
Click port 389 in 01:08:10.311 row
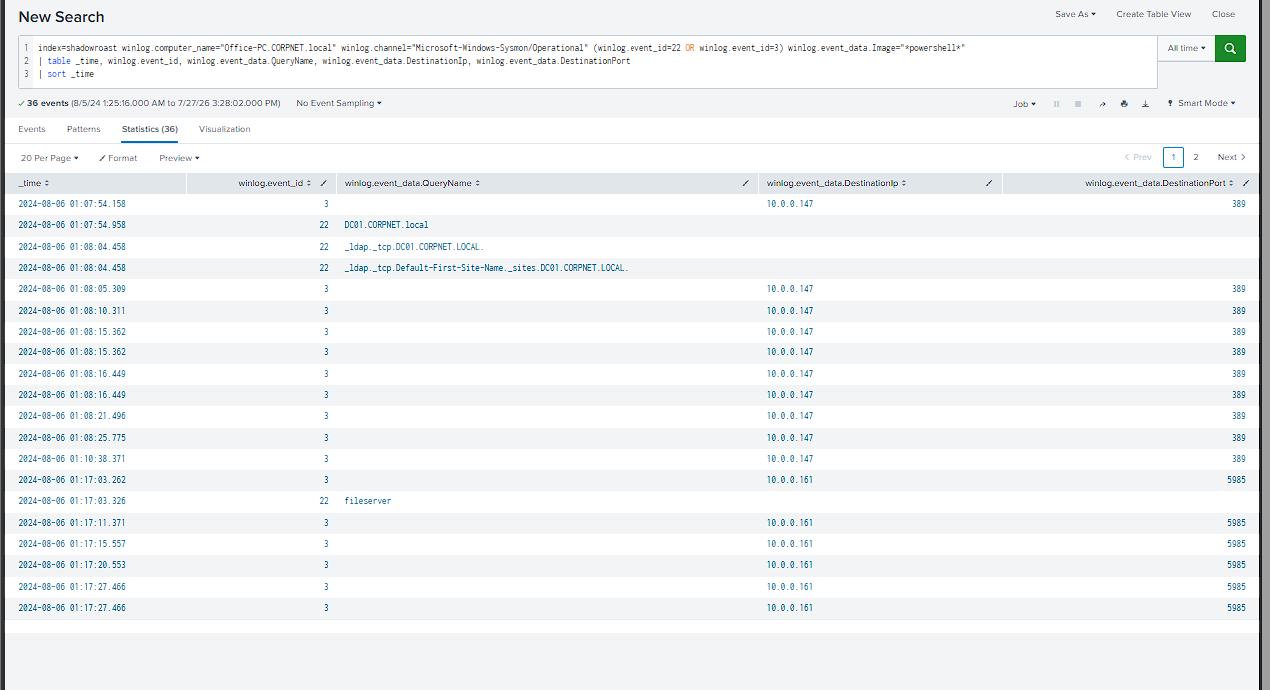pos(1238,311)
